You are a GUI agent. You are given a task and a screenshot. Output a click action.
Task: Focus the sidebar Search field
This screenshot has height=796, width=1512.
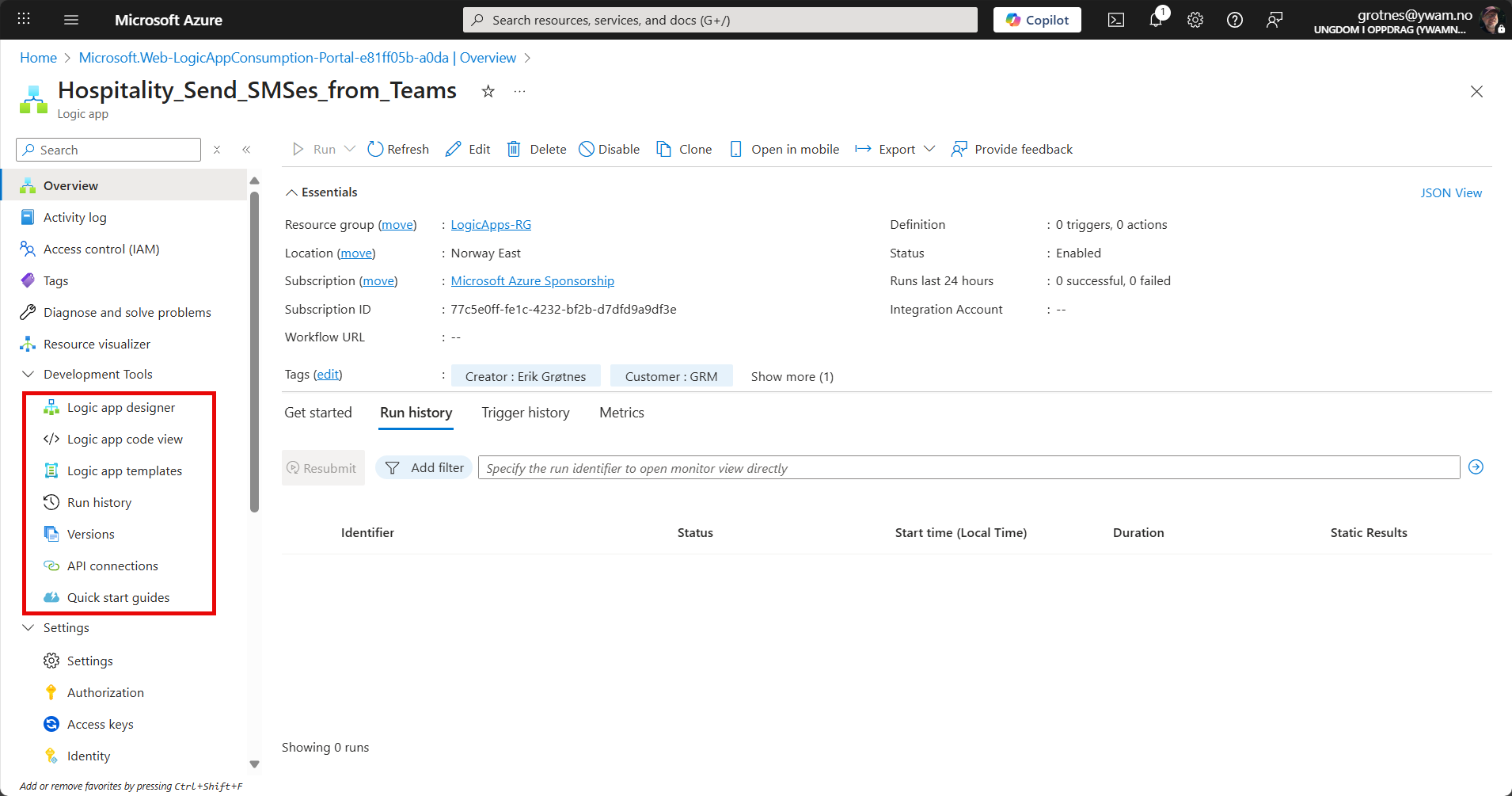[x=108, y=150]
